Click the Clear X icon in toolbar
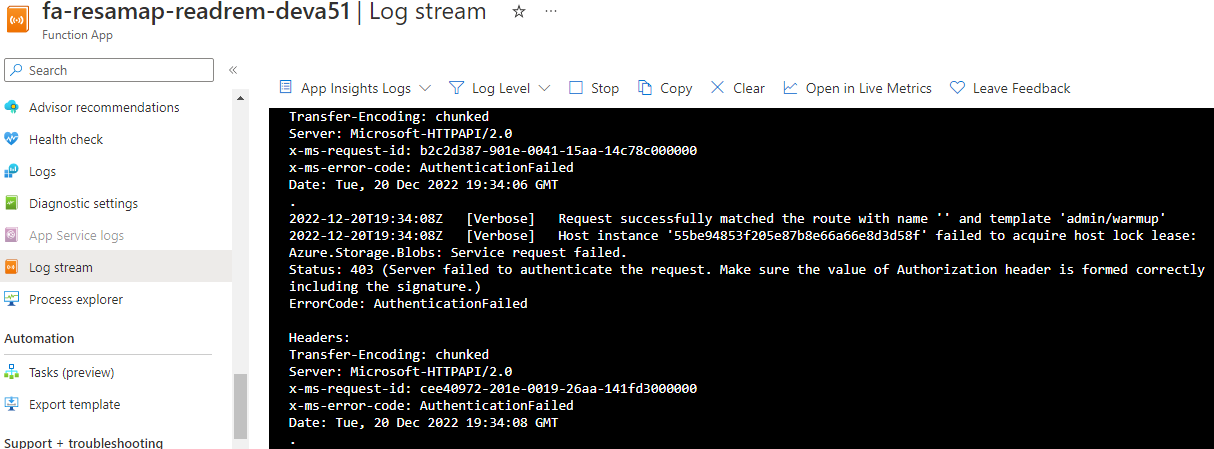Viewport: 1214px width, 449px height. tap(717, 88)
